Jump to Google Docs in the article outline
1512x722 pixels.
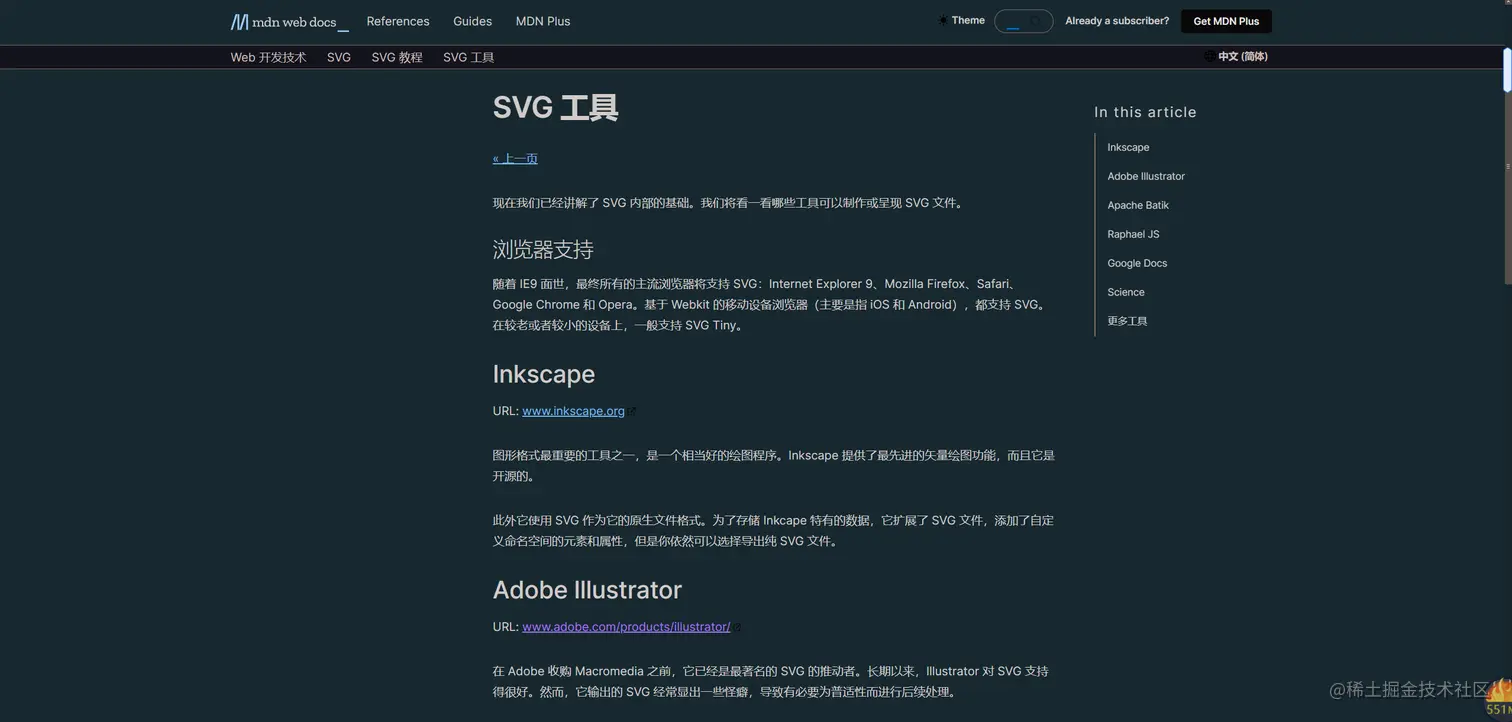pos(1137,263)
